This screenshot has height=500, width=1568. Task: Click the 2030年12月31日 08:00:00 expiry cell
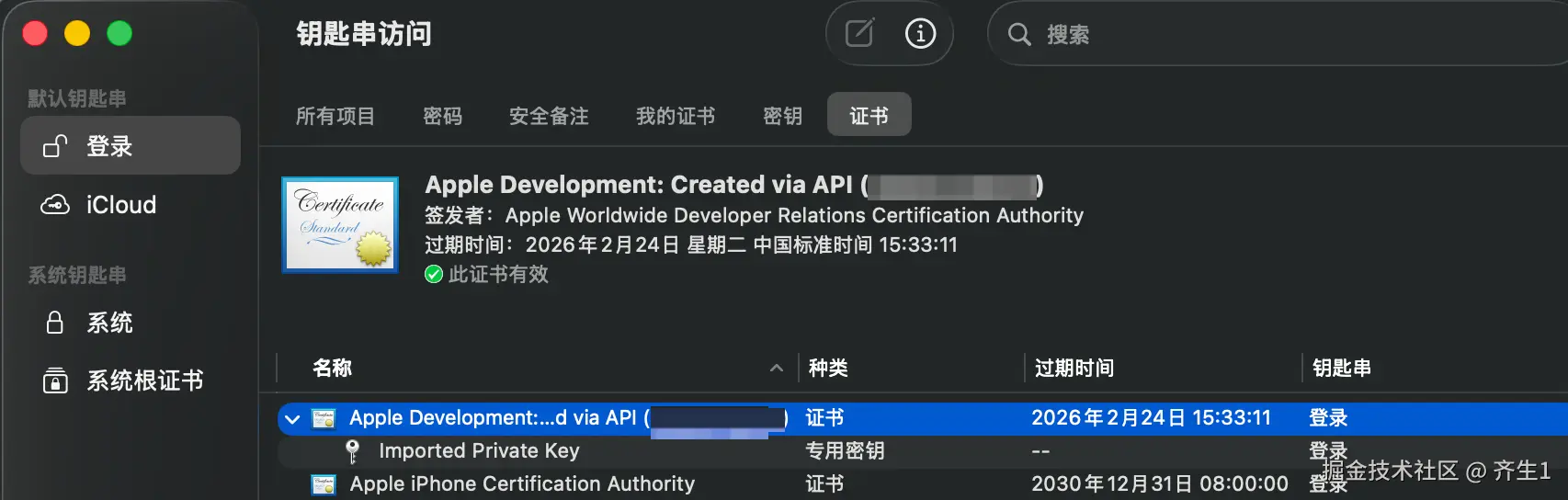(1160, 483)
